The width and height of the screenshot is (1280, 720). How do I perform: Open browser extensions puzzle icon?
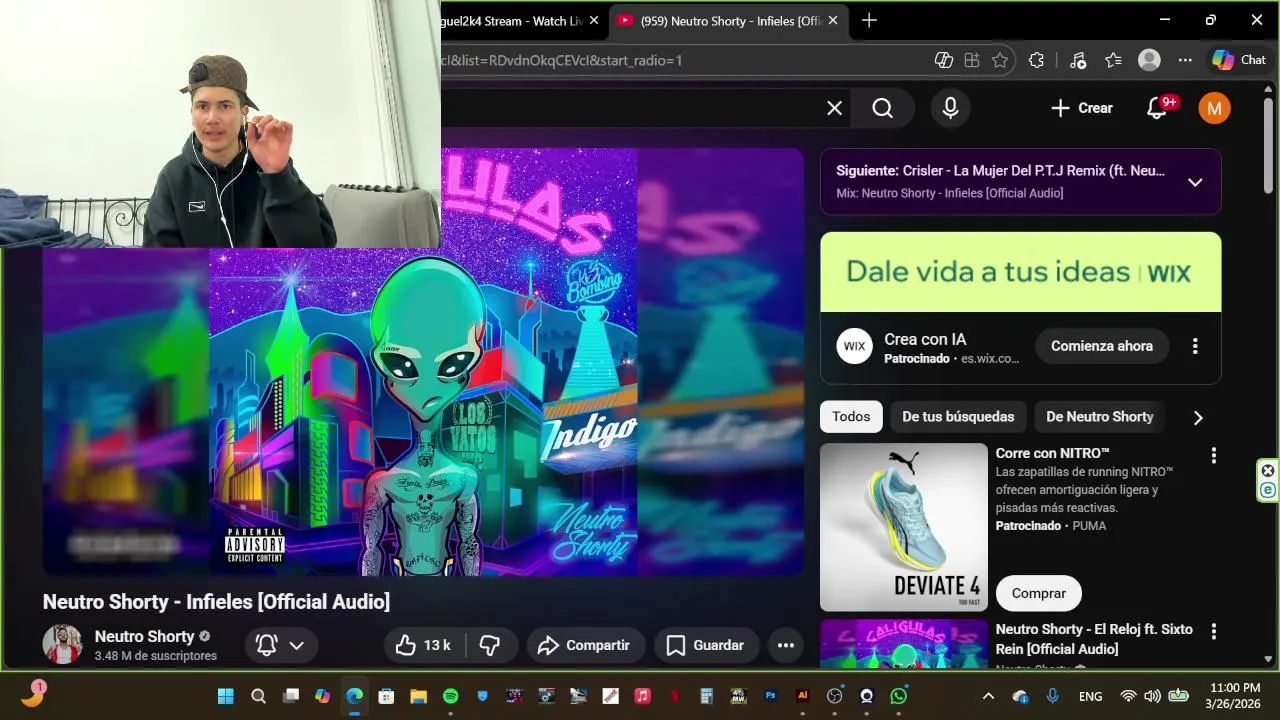(1036, 60)
